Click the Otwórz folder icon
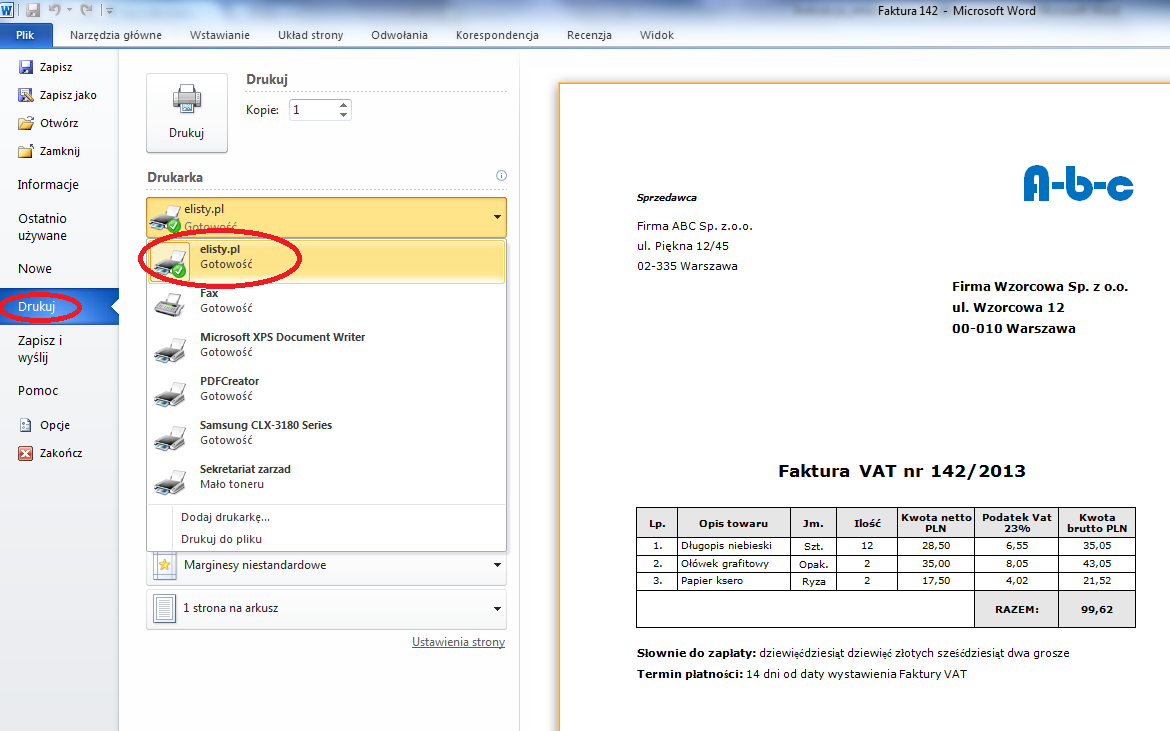The height and width of the screenshot is (731, 1170). click(26, 123)
